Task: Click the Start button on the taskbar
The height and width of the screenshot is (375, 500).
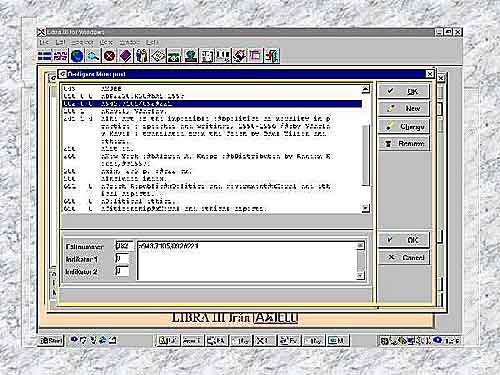Action: click(51, 340)
